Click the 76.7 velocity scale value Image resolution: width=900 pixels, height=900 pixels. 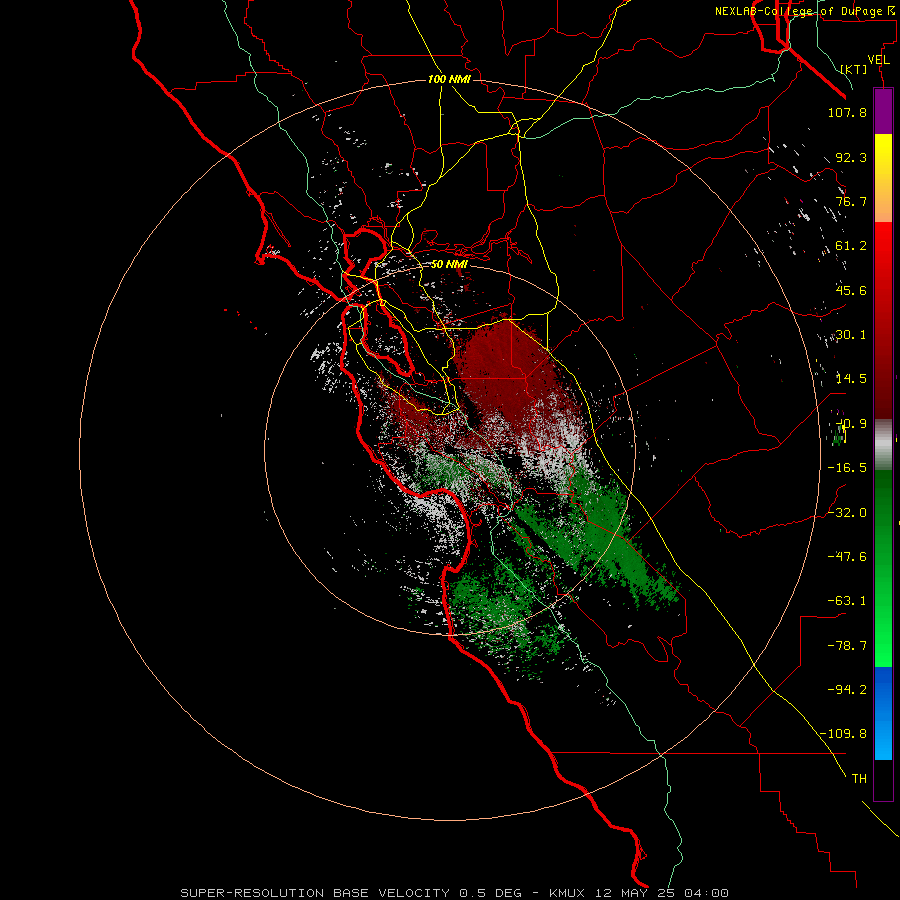[x=851, y=201]
